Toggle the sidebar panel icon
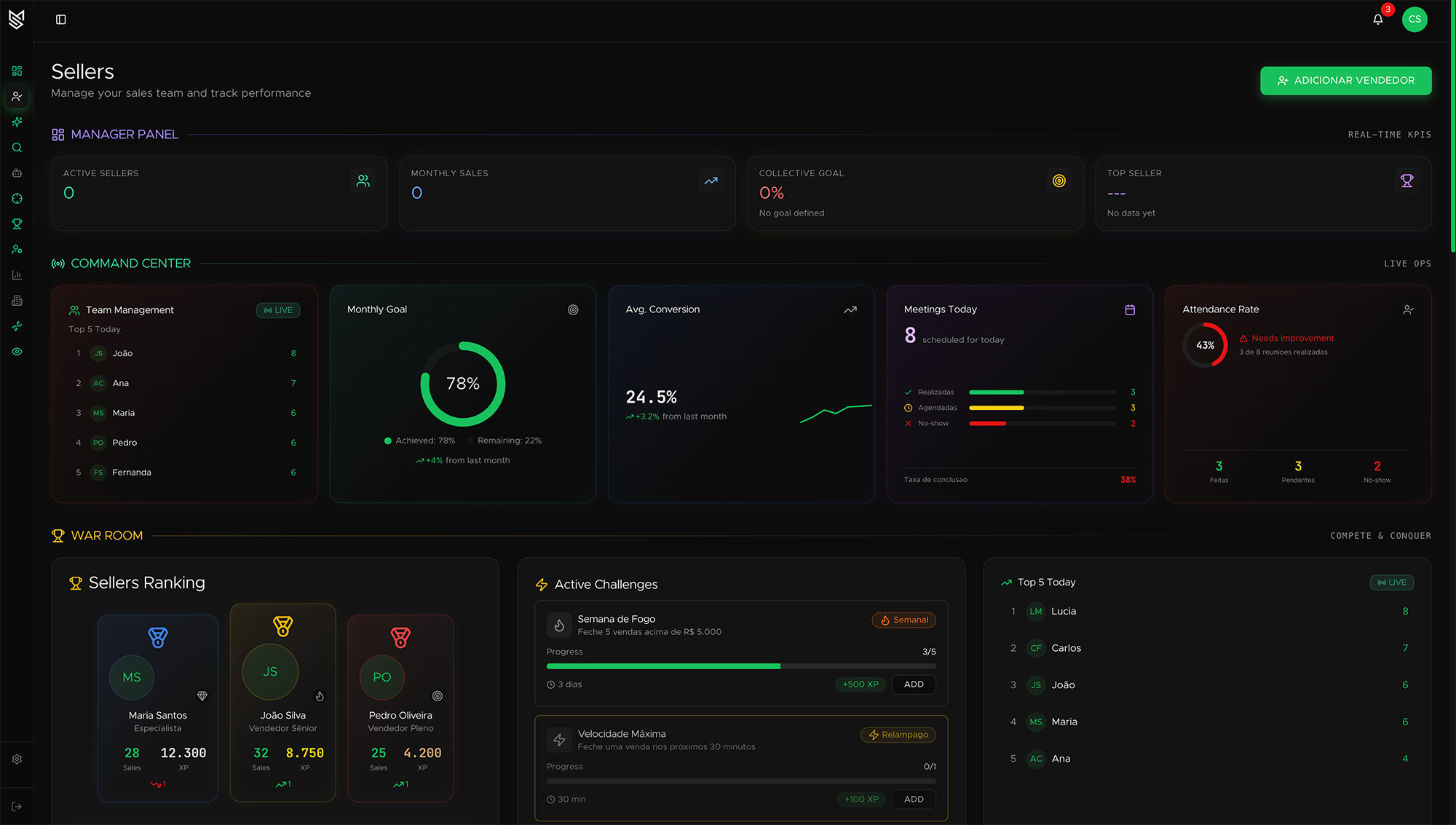Screen dimensions: 1456x825 click(x=61, y=20)
